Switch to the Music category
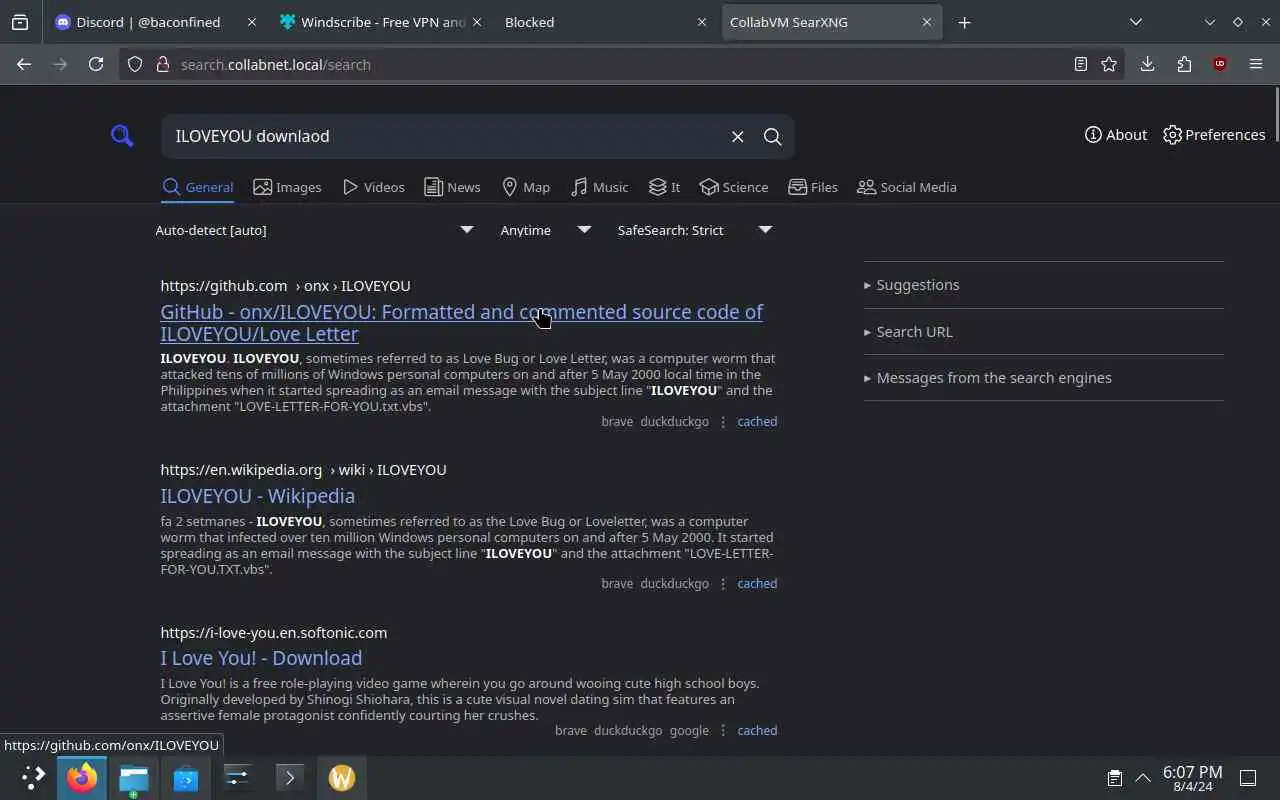The height and width of the screenshot is (800, 1280). point(599,187)
